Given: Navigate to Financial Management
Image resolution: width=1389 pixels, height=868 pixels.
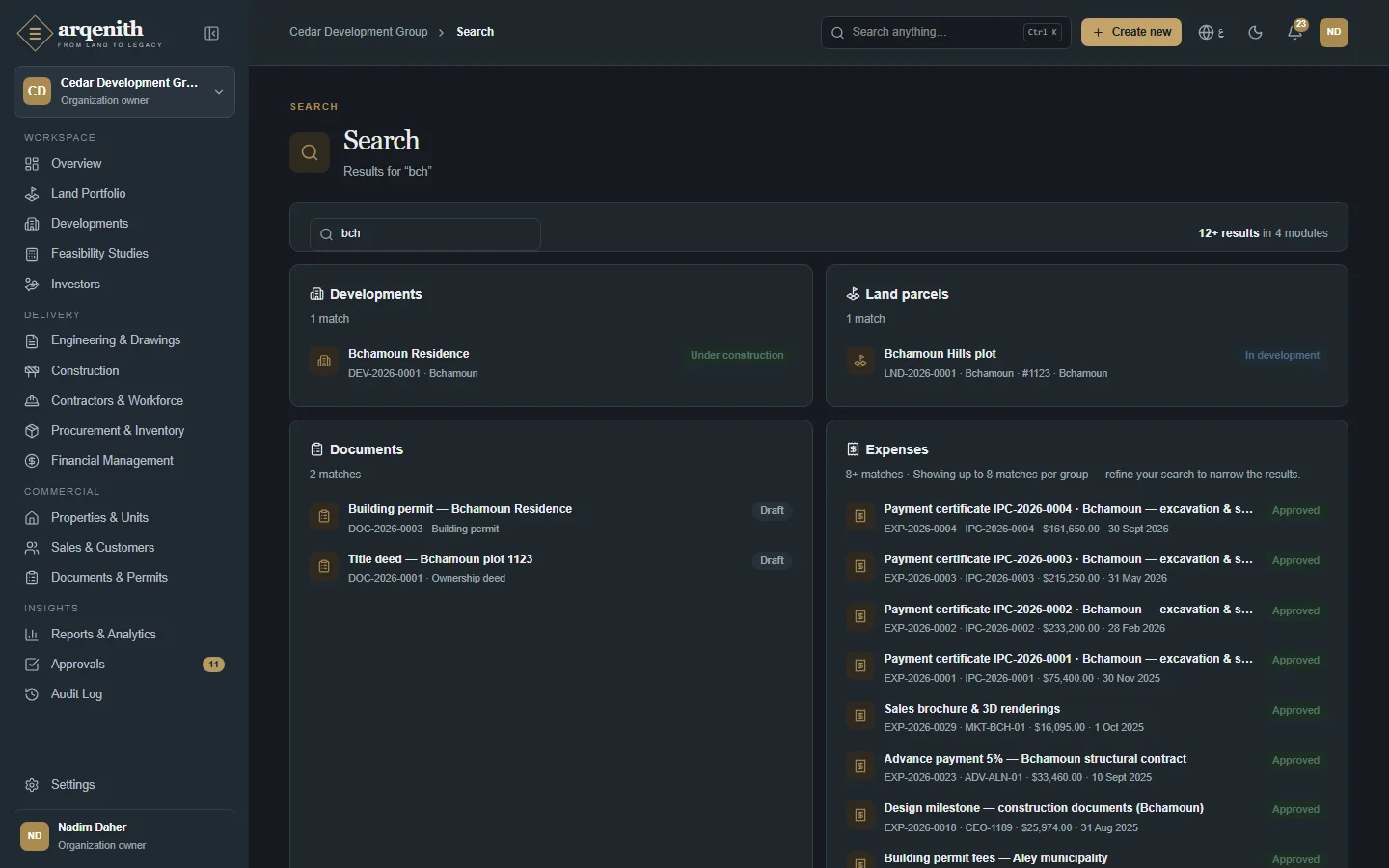Looking at the screenshot, I should (124, 461).
